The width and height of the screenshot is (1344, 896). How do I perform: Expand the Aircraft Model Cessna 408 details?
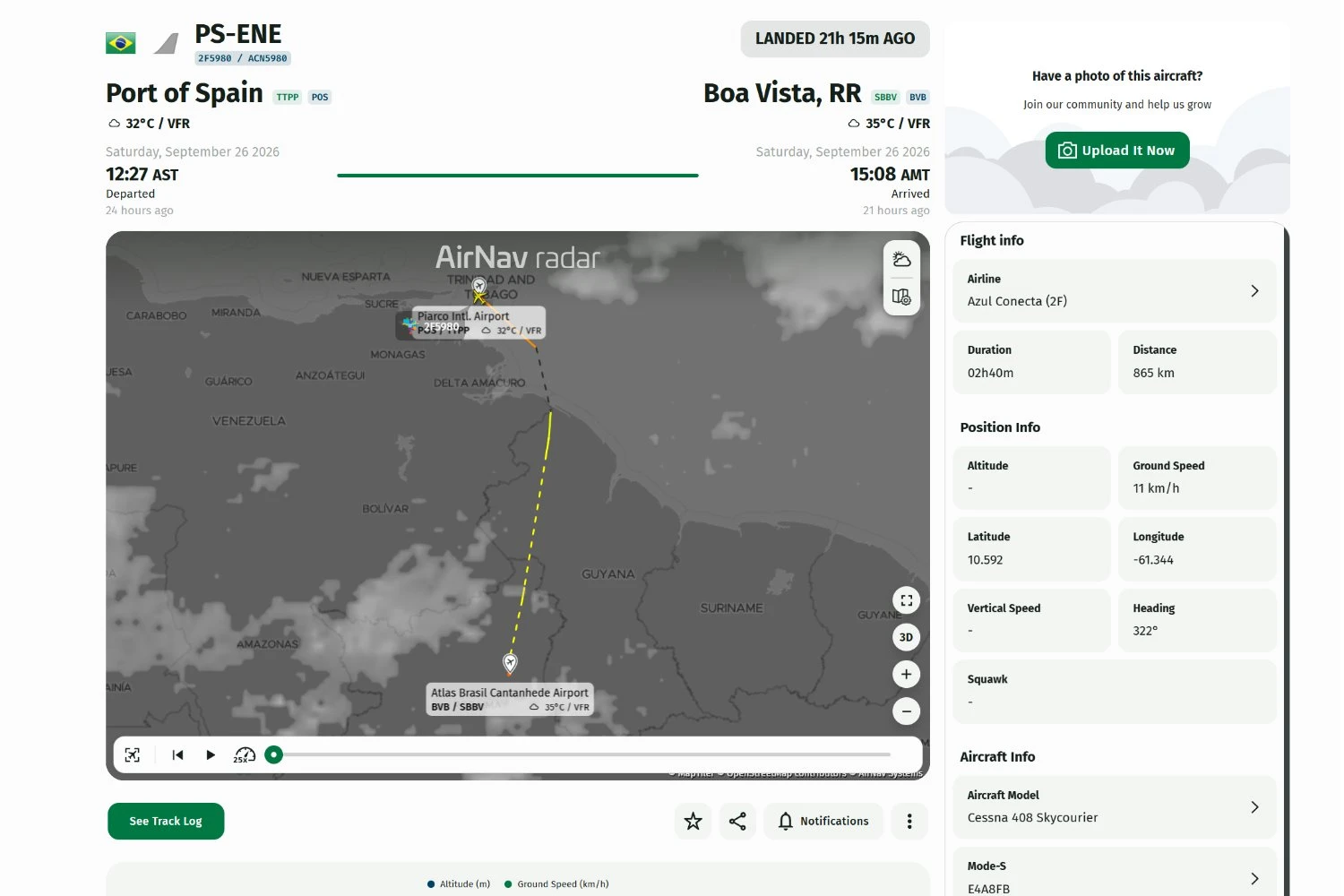click(x=1115, y=806)
